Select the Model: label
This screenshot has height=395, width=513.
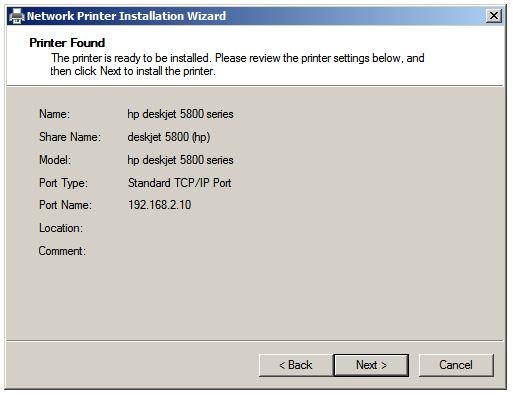(x=55, y=160)
